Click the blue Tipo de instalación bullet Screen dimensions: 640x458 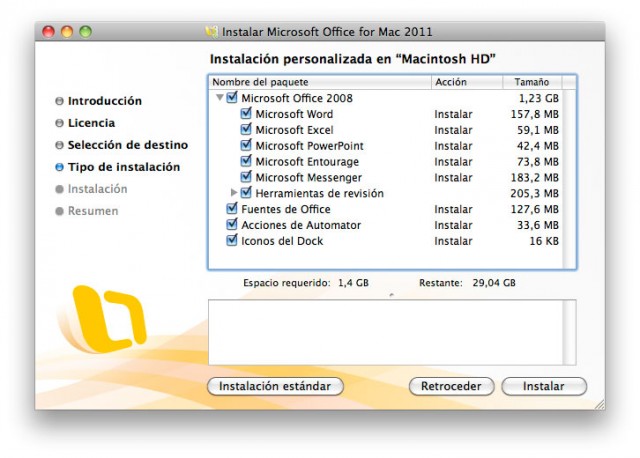click(59, 167)
